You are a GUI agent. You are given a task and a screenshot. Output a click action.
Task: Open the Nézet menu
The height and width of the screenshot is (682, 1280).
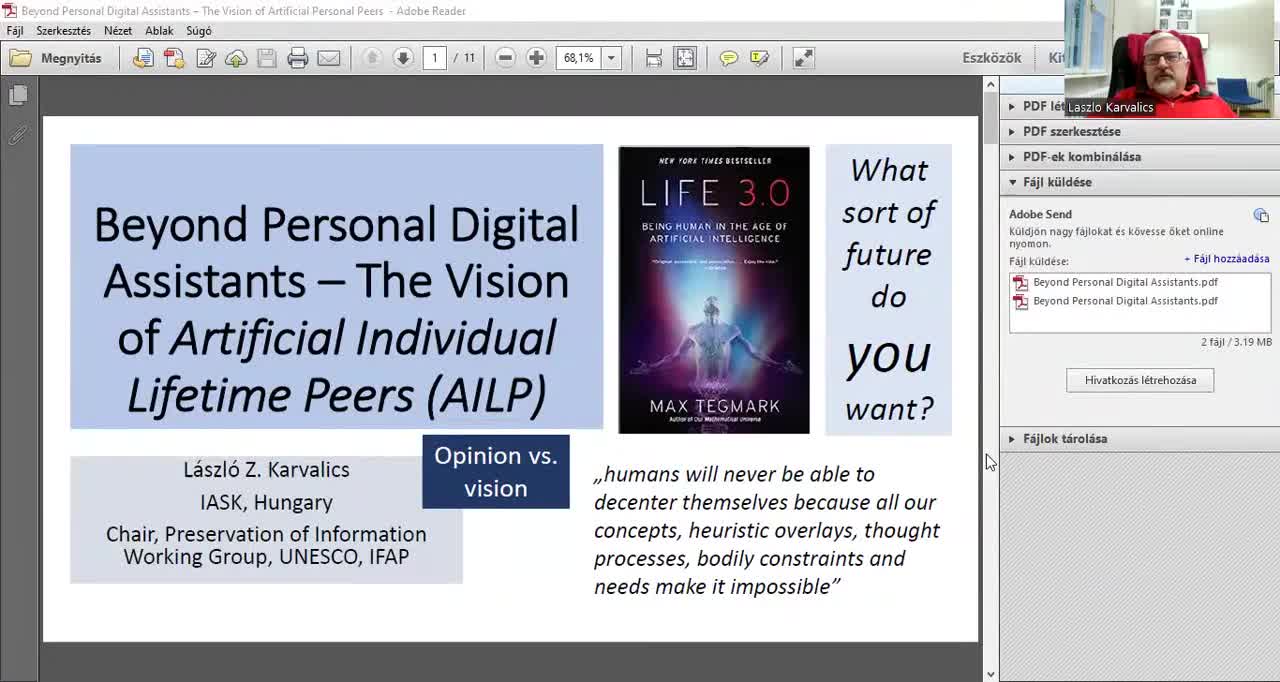coord(118,31)
